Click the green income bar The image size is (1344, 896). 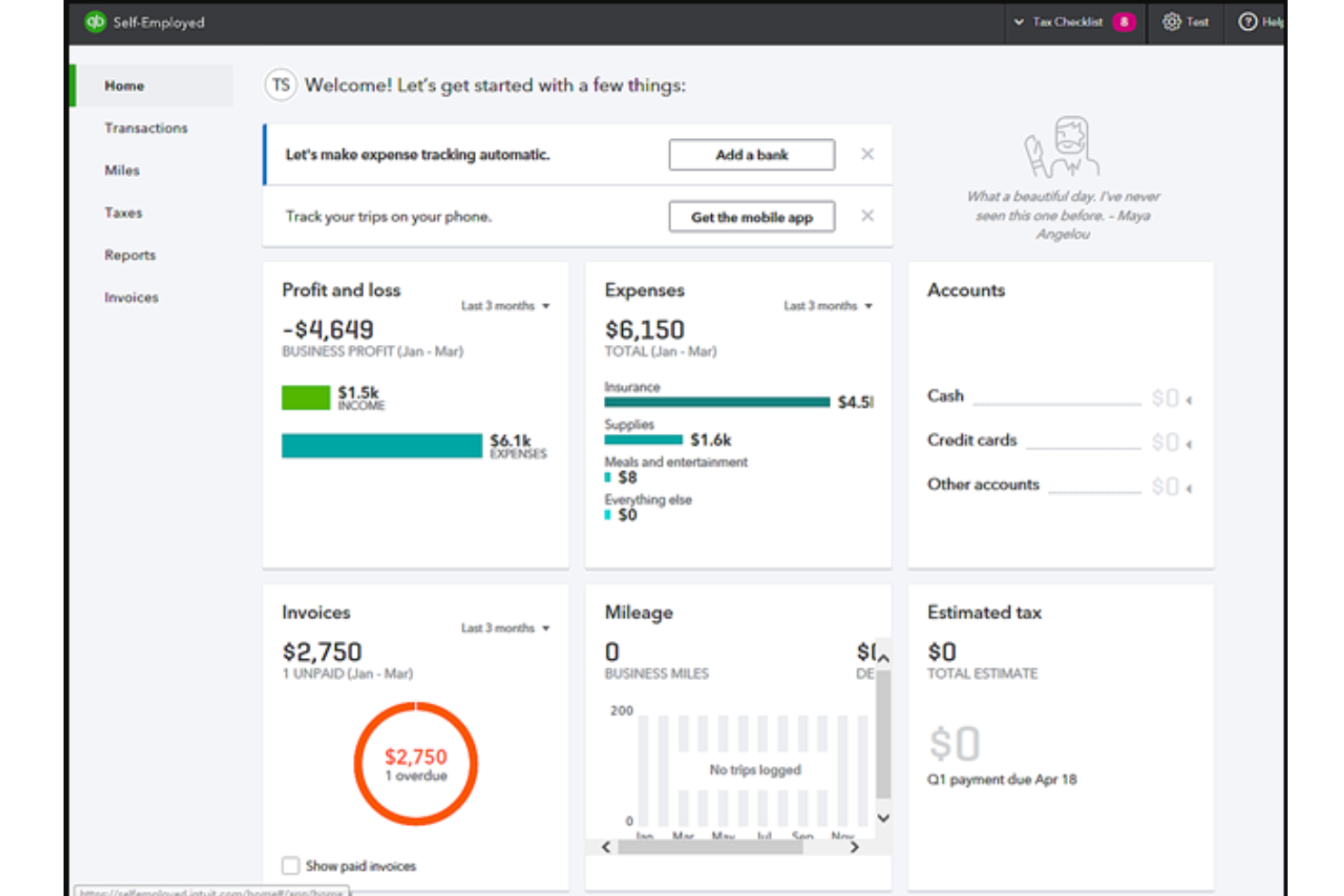(306, 398)
